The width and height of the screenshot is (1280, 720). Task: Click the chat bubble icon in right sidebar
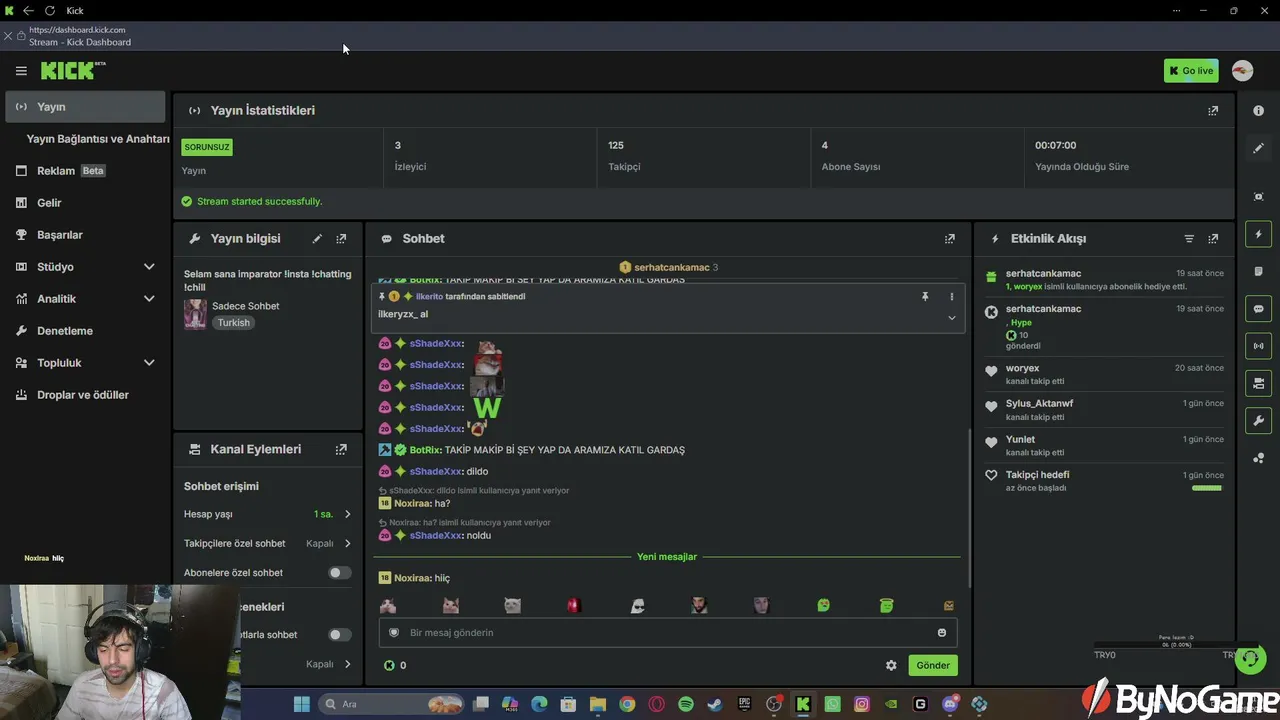(1258, 309)
